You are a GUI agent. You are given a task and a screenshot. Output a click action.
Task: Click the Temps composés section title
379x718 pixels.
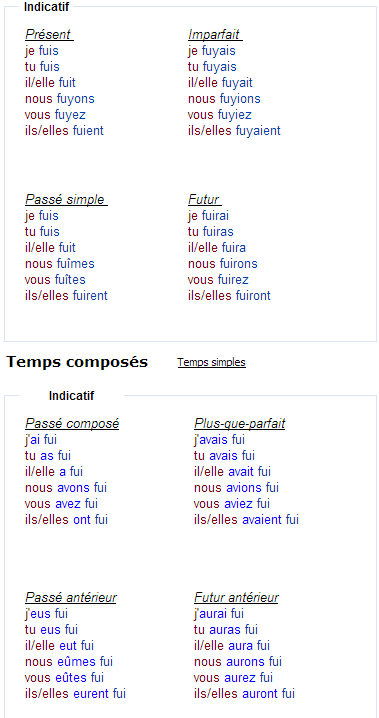77,362
